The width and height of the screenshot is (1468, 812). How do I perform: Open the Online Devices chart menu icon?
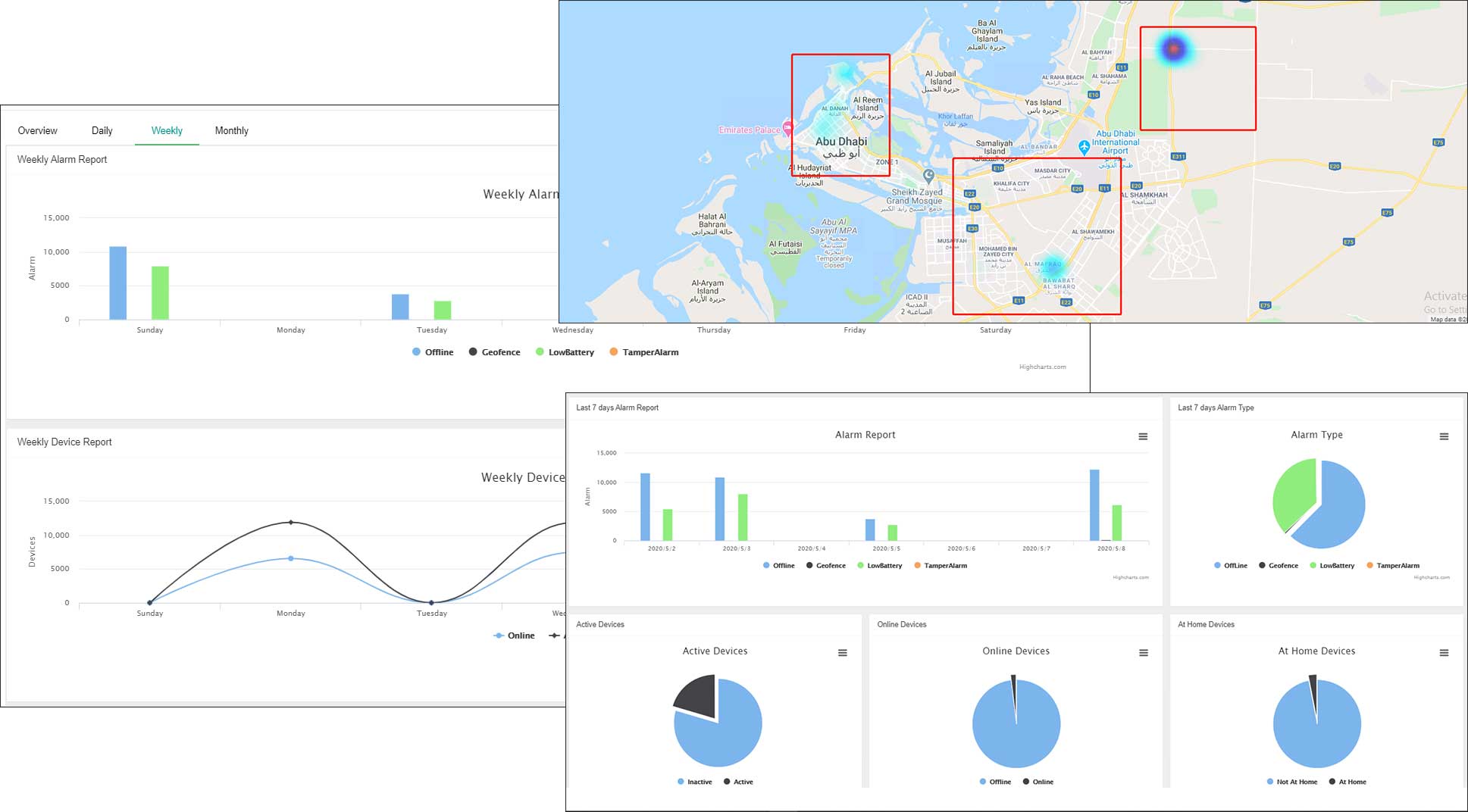coord(1143,653)
